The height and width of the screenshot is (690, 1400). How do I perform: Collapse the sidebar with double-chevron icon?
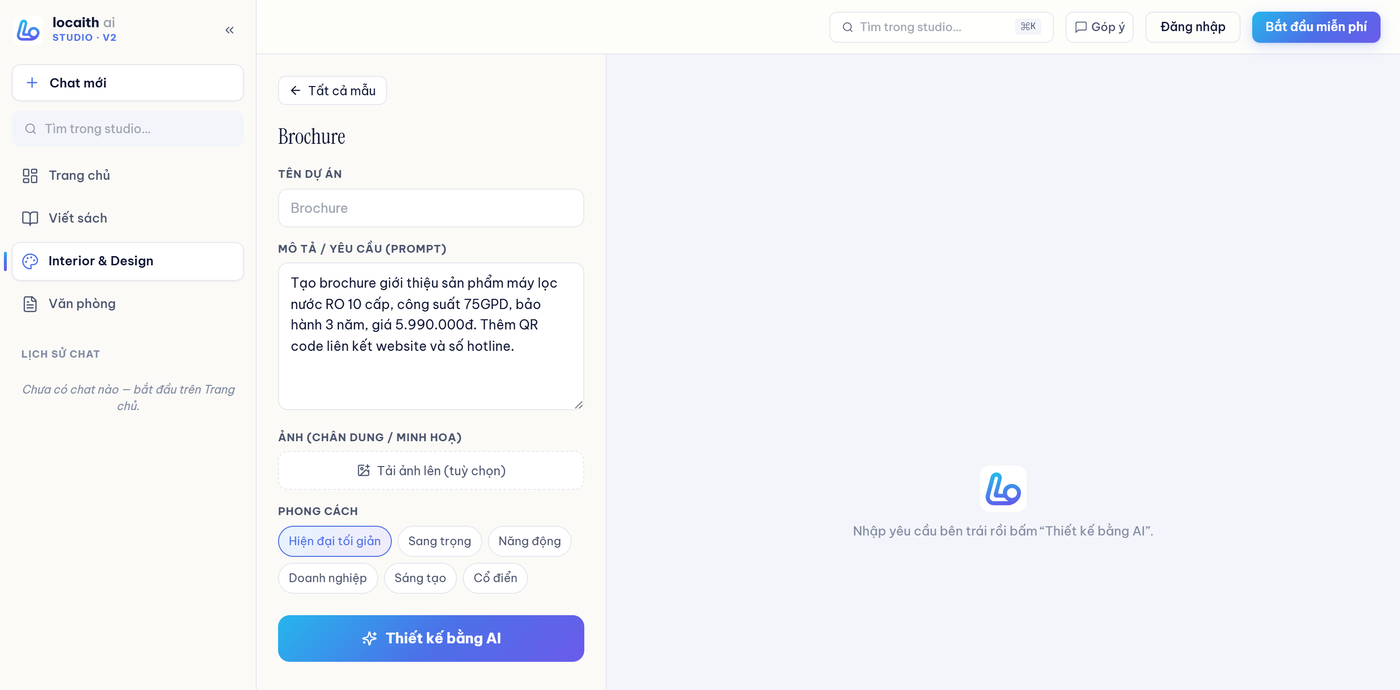229,30
